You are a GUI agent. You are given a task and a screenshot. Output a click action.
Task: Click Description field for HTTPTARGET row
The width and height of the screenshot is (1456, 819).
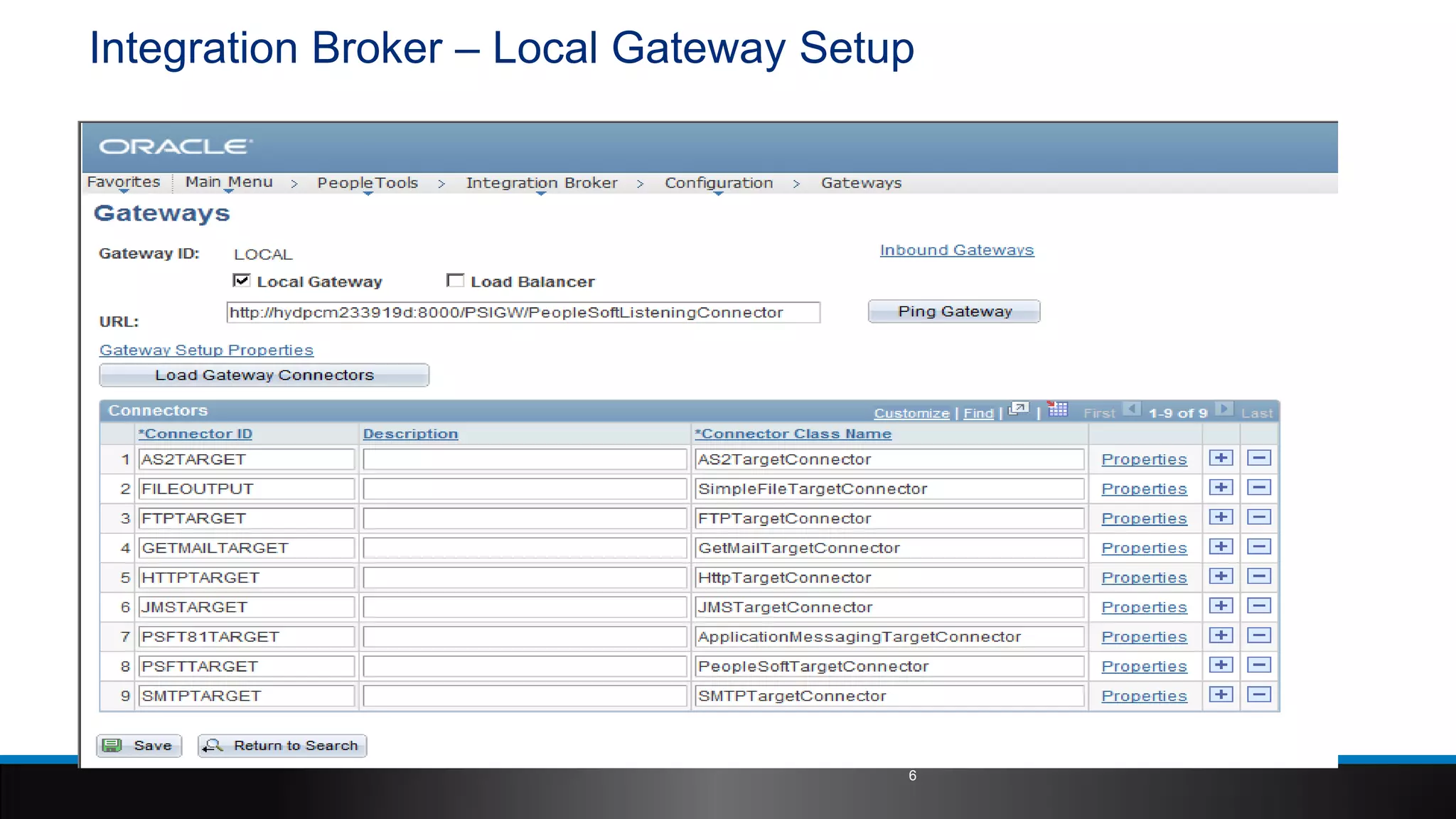pos(525,577)
